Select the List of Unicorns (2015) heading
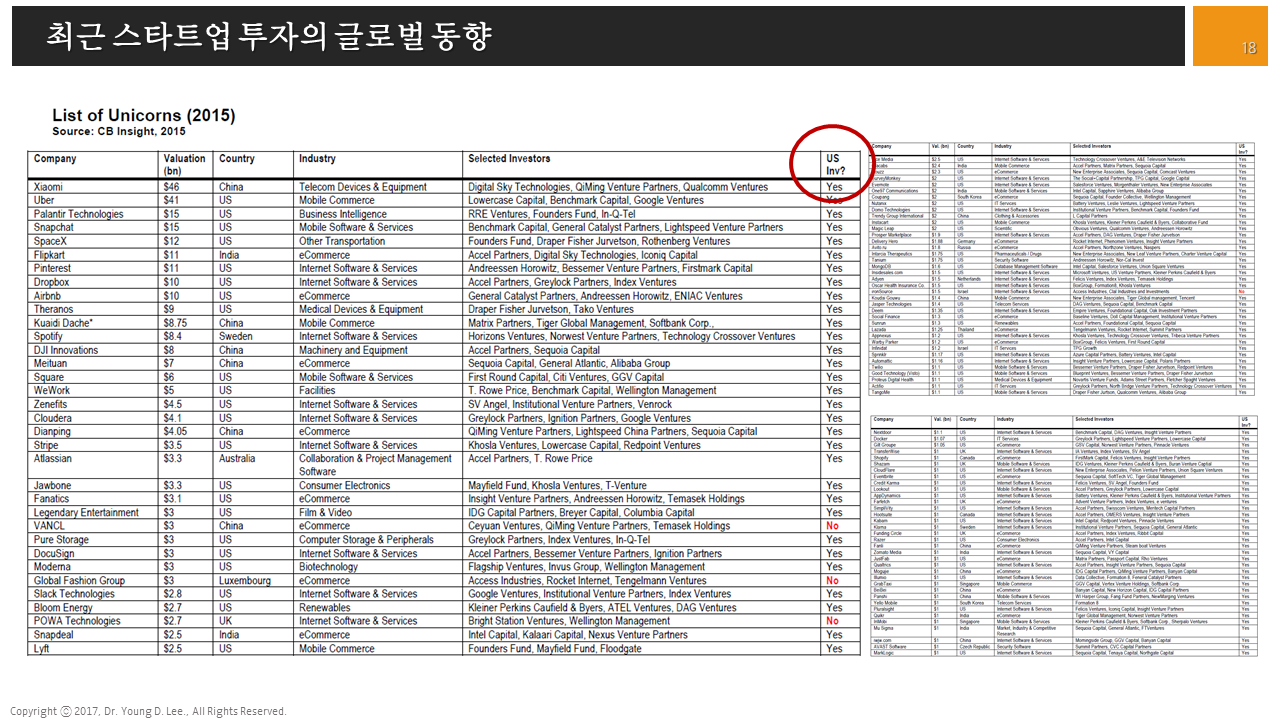The height and width of the screenshot is (720, 1280). pyautogui.click(x=143, y=115)
